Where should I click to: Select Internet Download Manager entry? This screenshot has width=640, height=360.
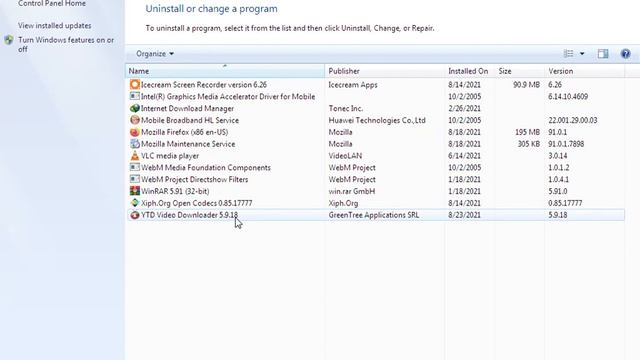click(187, 108)
